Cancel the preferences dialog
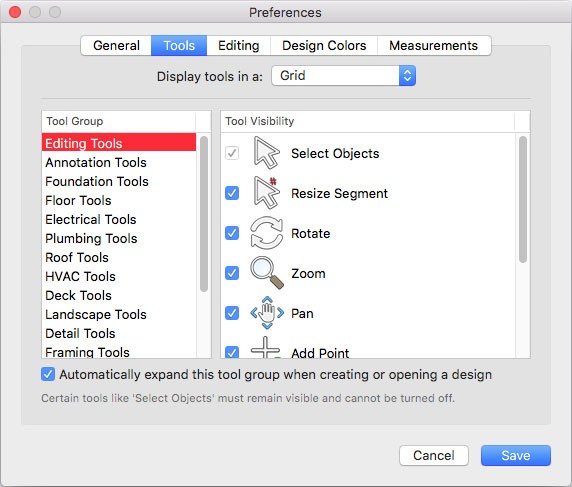This screenshot has height=487, width=572. pos(434,455)
